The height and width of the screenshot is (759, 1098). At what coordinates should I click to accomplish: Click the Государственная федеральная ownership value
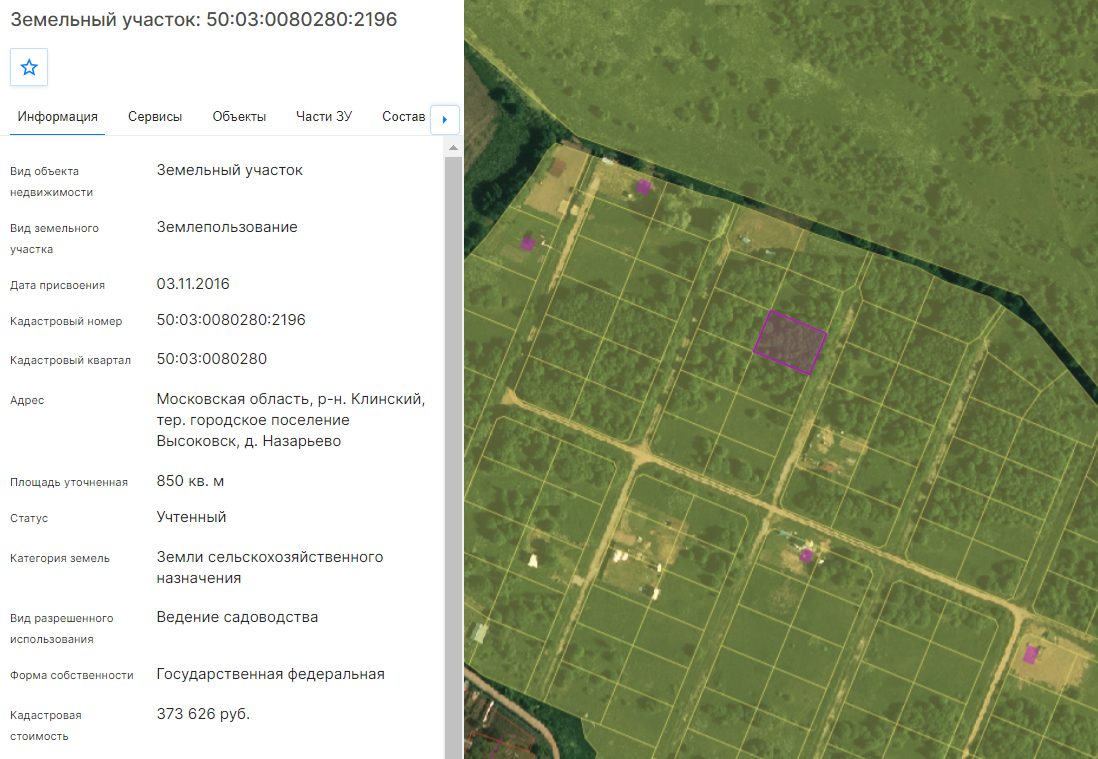tap(270, 674)
